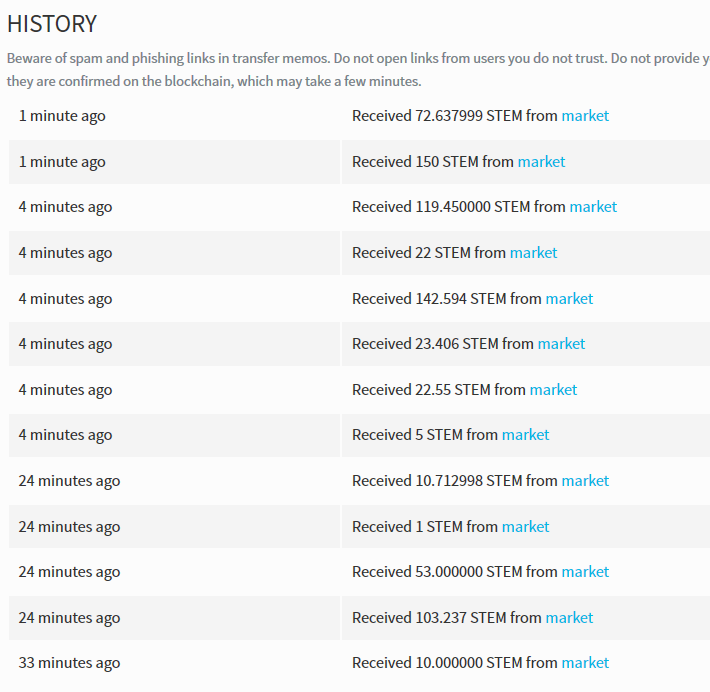The width and height of the screenshot is (710, 692).
Task: Open market link in 1 STEM row
Action: 525,527
